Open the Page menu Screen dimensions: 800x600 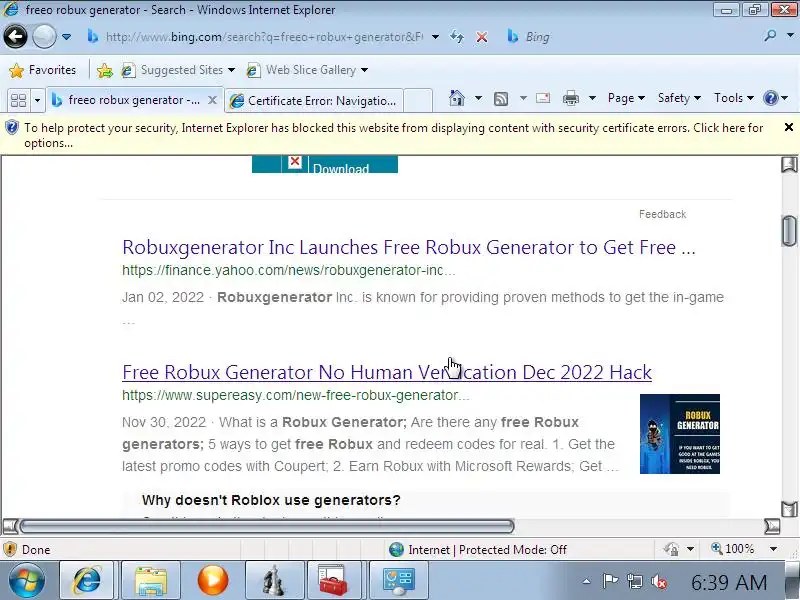626,97
